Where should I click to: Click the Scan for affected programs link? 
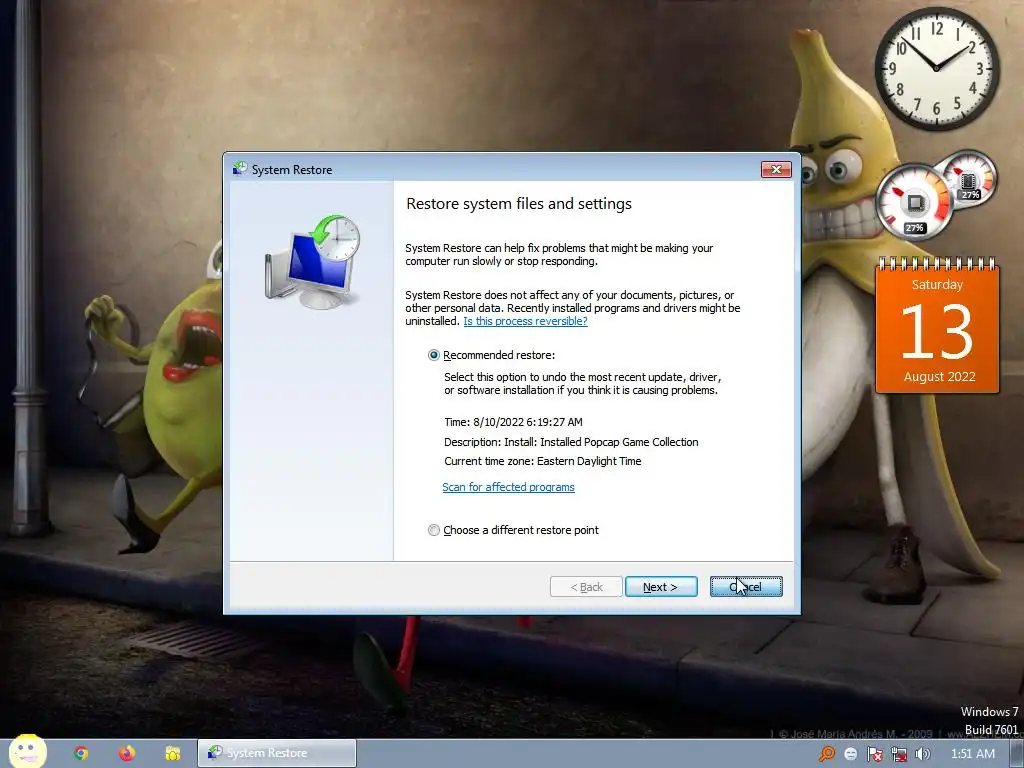click(x=508, y=487)
